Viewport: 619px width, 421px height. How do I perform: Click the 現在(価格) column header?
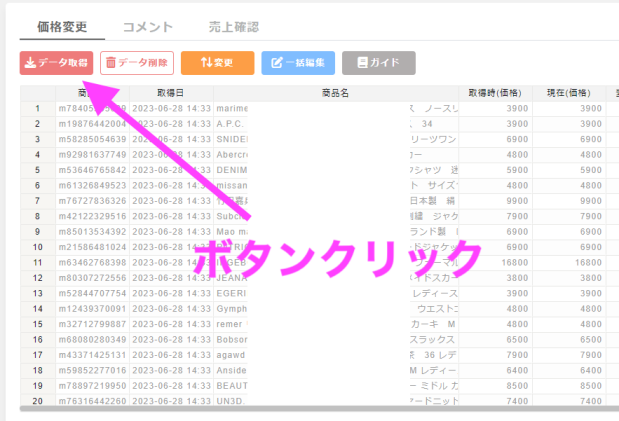point(568,93)
